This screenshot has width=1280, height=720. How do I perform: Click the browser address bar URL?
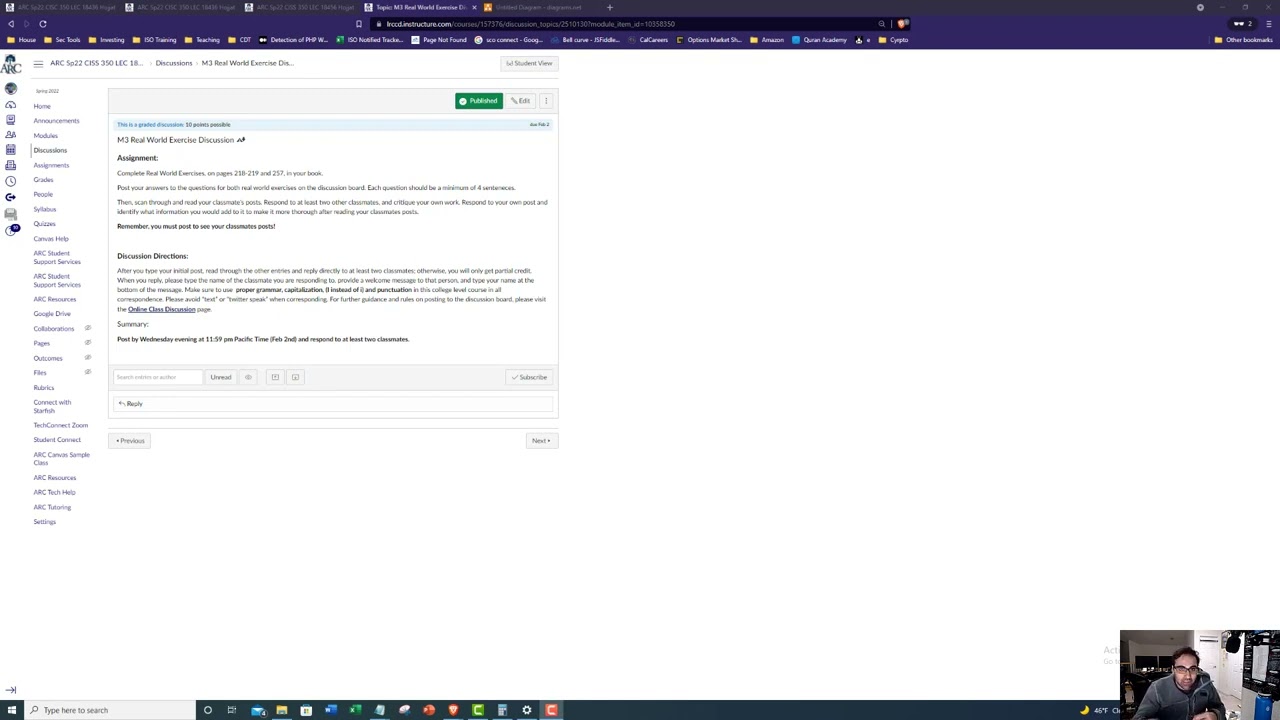(530, 24)
